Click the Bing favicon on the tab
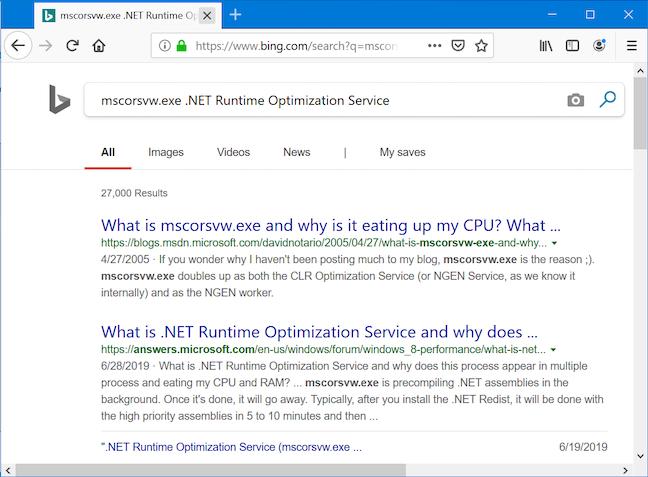 [x=49, y=16]
